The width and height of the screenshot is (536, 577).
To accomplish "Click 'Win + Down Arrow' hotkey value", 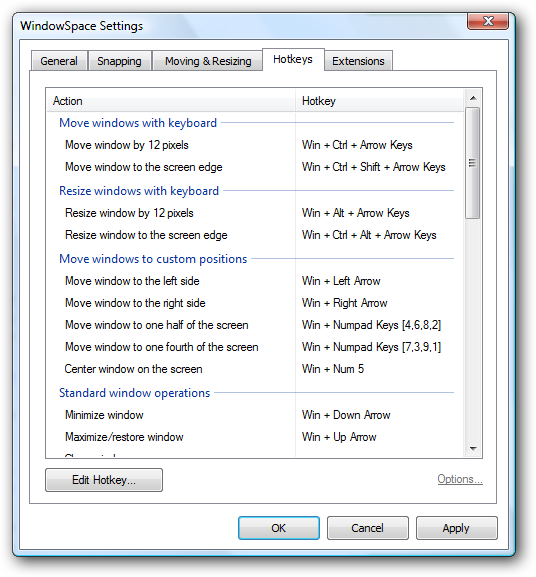I will pyautogui.click(x=346, y=415).
